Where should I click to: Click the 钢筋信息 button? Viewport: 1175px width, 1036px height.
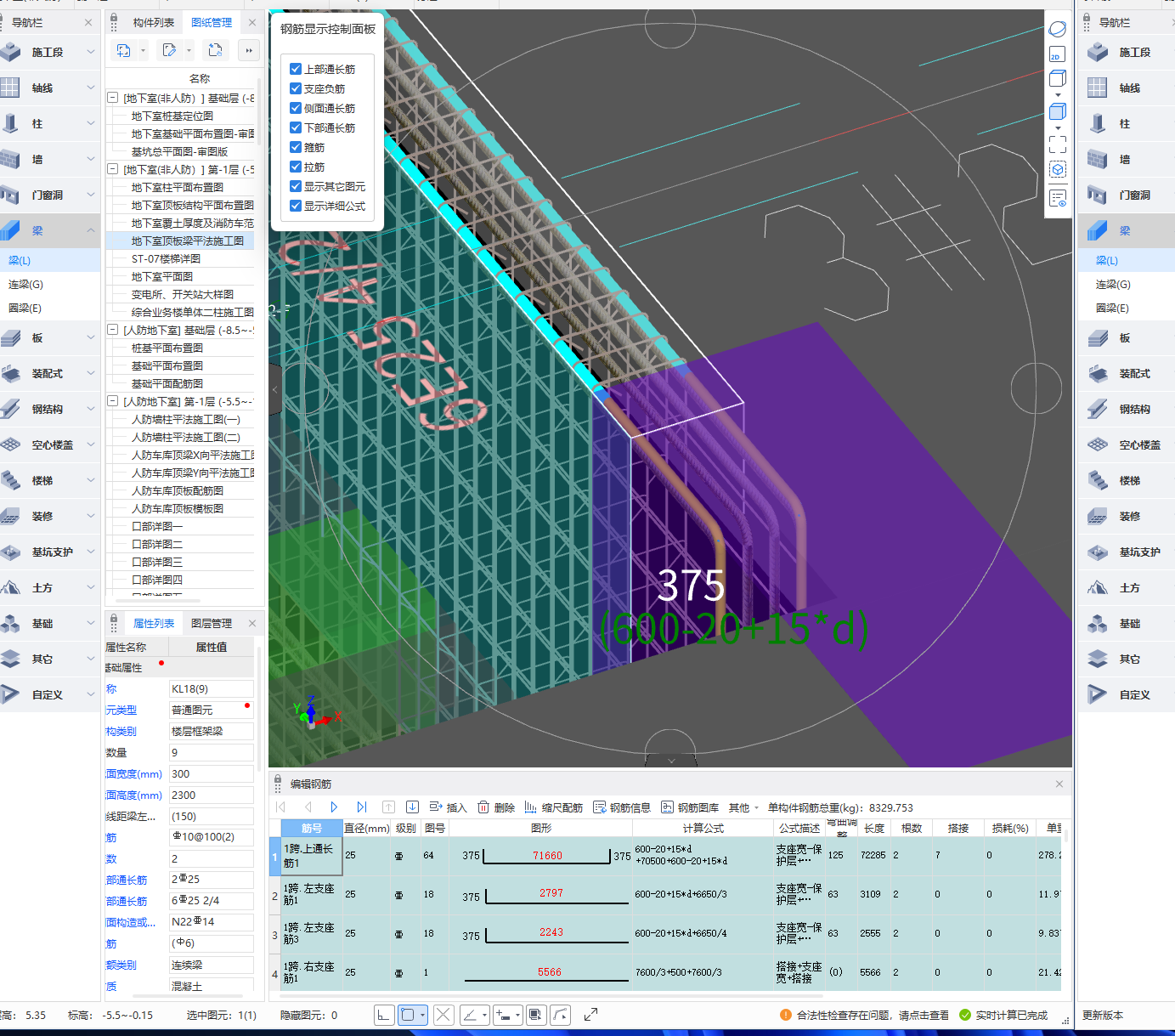(x=622, y=807)
